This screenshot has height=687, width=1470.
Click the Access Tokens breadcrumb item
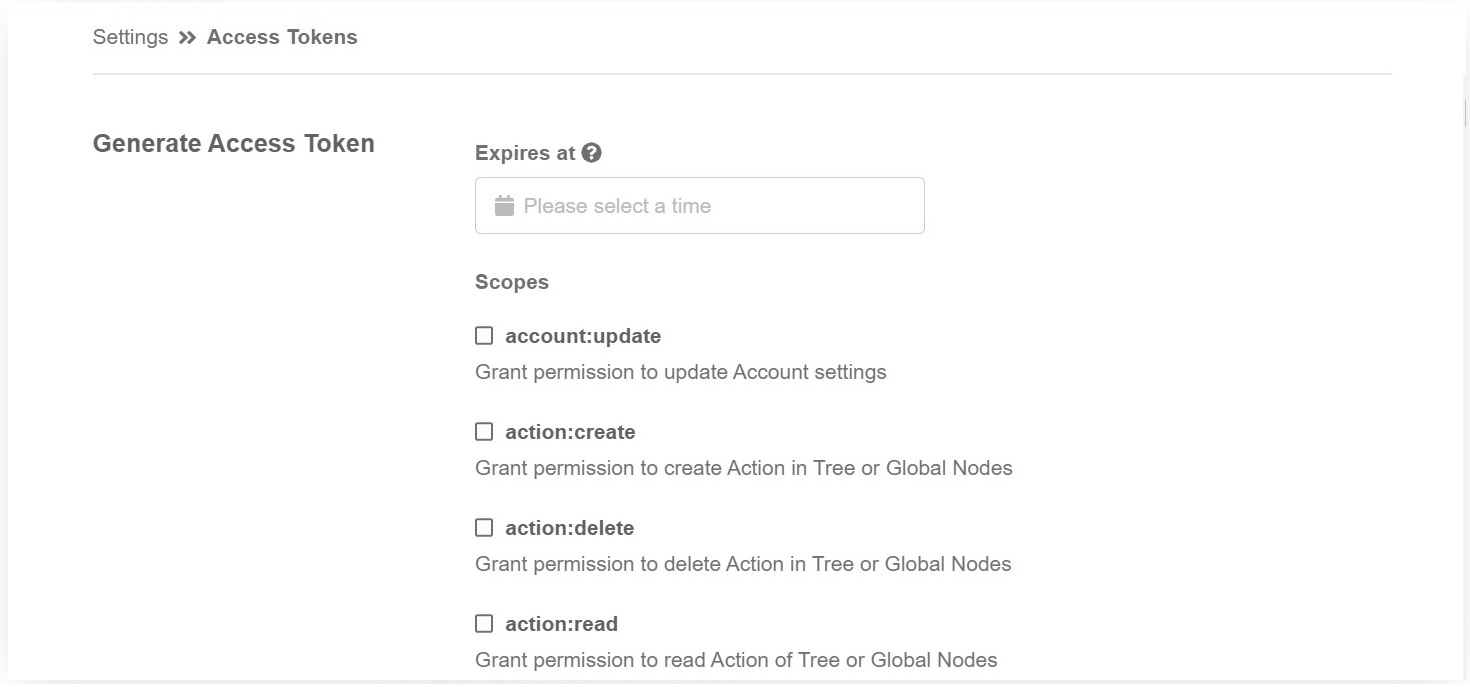(282, 37)
